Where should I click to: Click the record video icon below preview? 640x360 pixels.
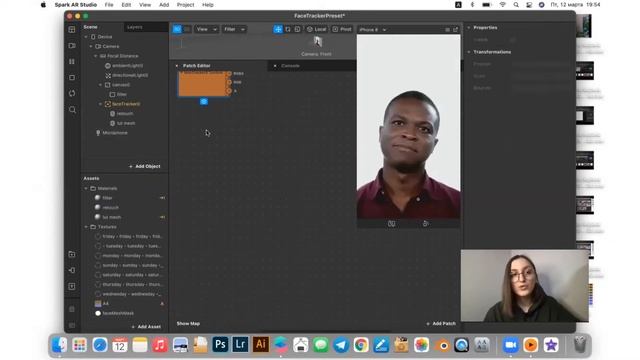426,224
